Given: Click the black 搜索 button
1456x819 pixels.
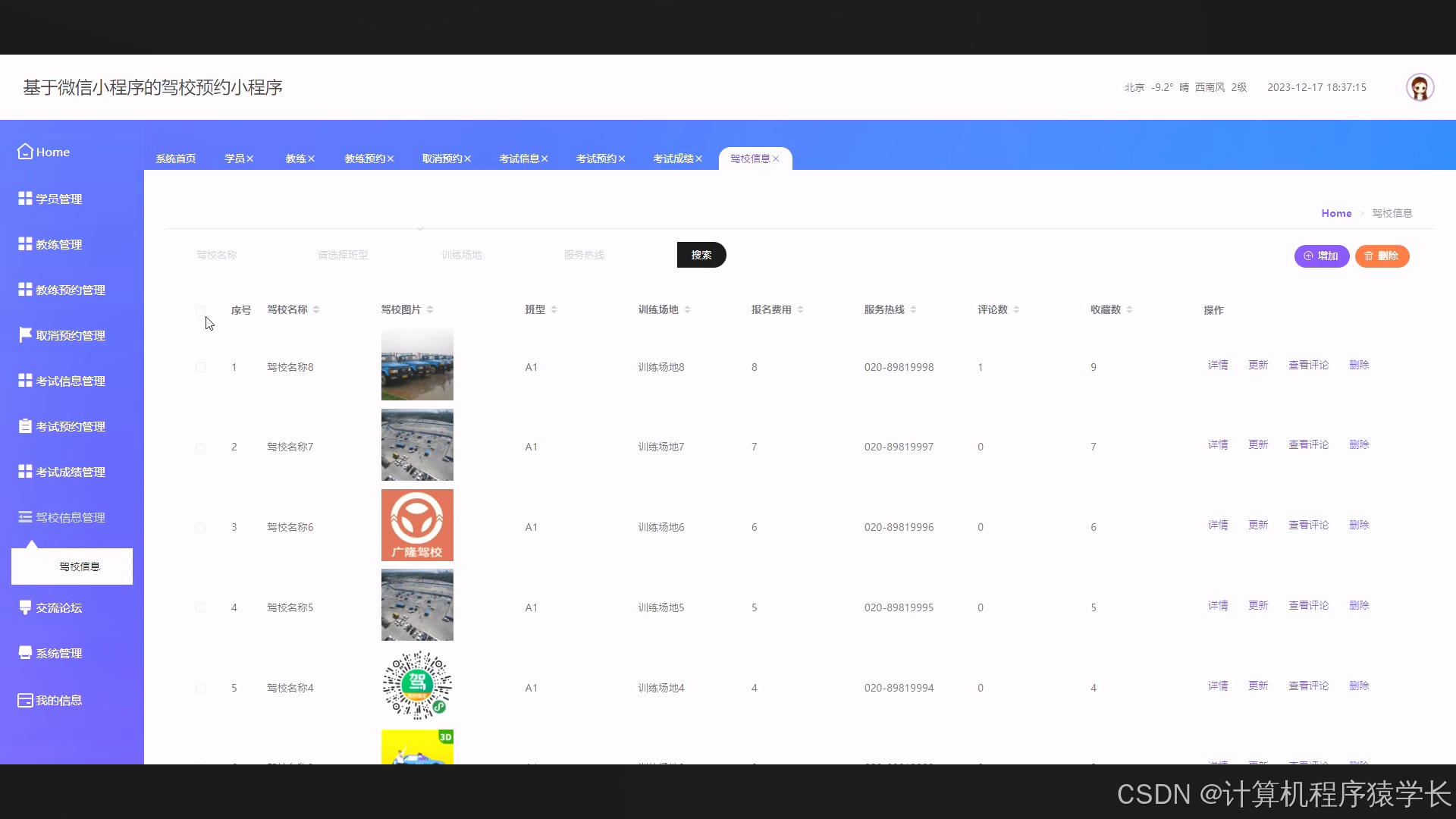Looking at the screenshot, I should [701, 255].
